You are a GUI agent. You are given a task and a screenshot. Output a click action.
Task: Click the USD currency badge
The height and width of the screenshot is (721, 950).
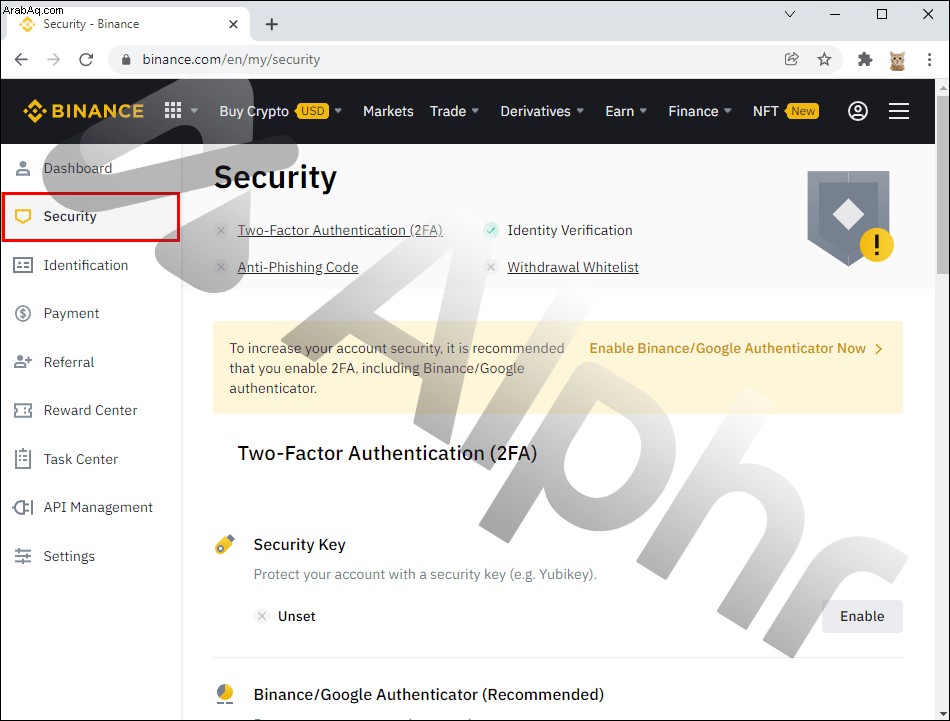pos(313,111)
